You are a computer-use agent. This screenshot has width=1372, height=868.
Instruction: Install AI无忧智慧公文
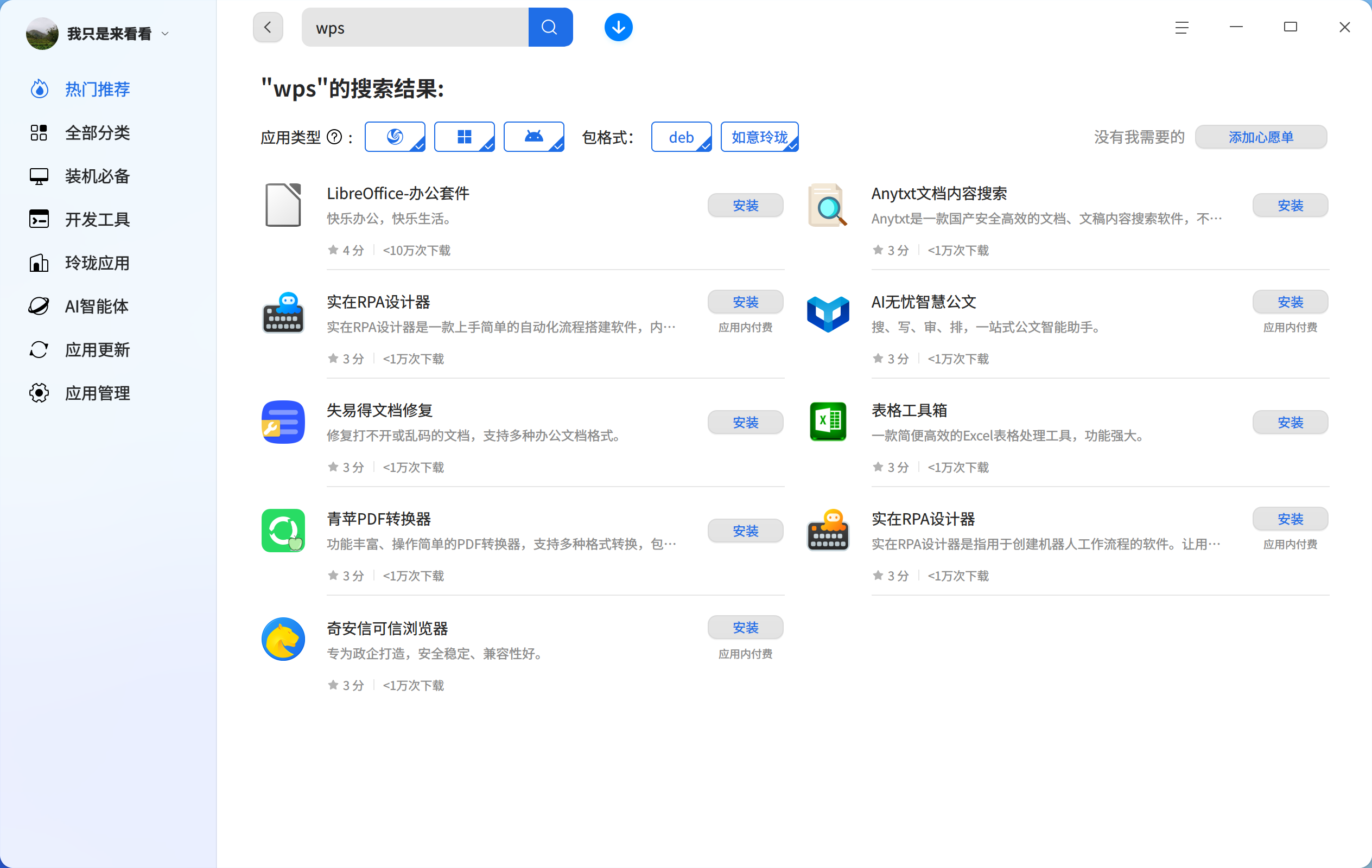1290,302
